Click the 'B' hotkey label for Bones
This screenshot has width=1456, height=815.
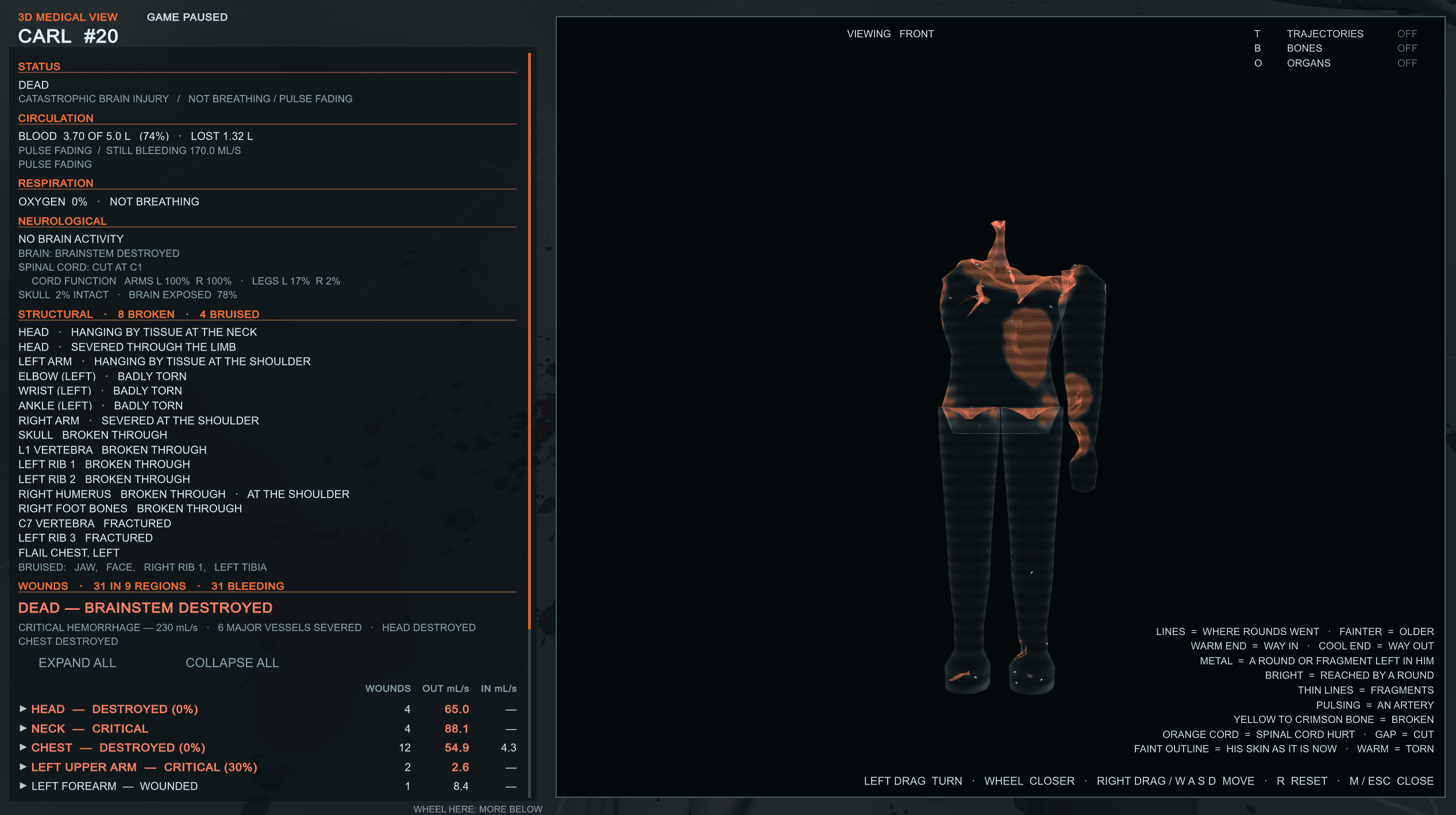tap(1257, 48)
